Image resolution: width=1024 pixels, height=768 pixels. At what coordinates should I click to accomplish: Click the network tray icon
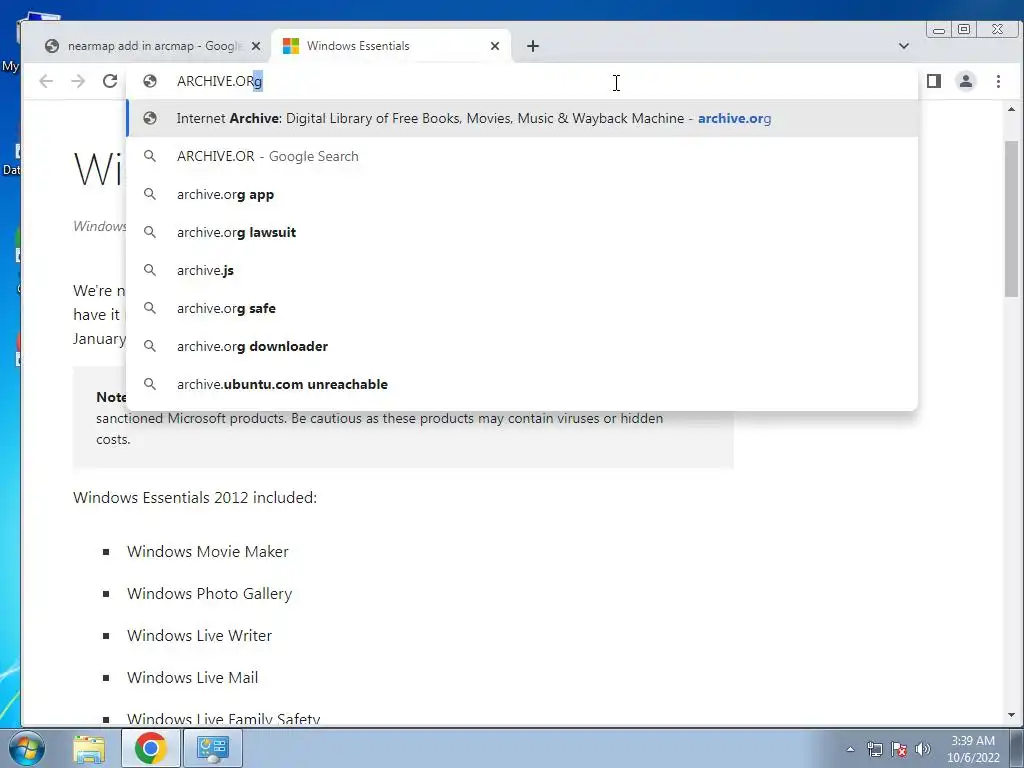pos(874,749)
